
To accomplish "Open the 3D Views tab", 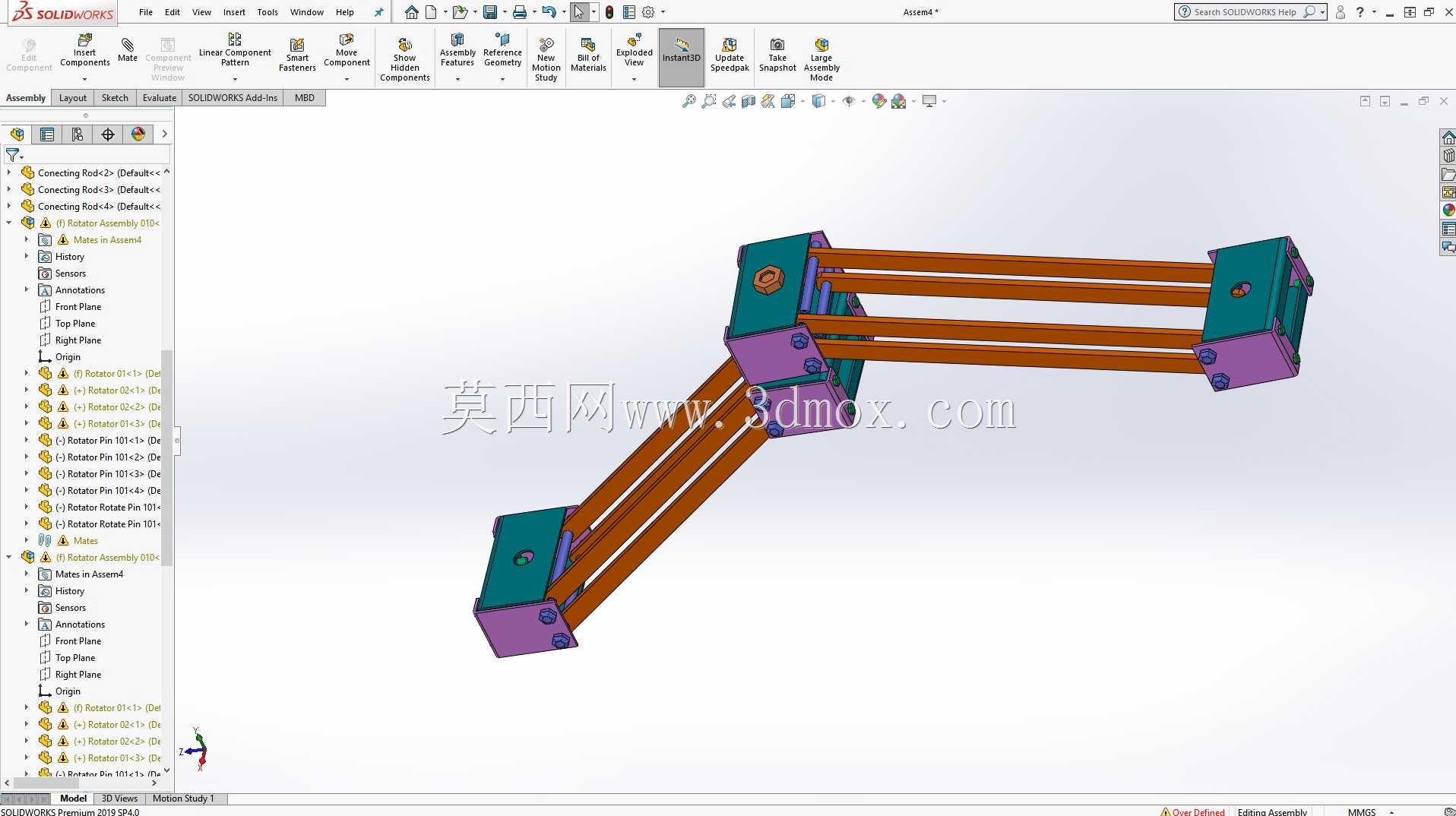I will [x=119, y=799].
